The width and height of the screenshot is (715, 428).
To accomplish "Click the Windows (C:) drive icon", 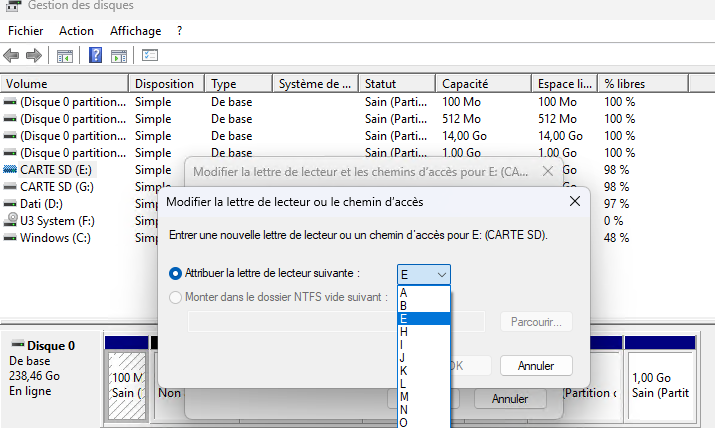I will tap(10, 237).
